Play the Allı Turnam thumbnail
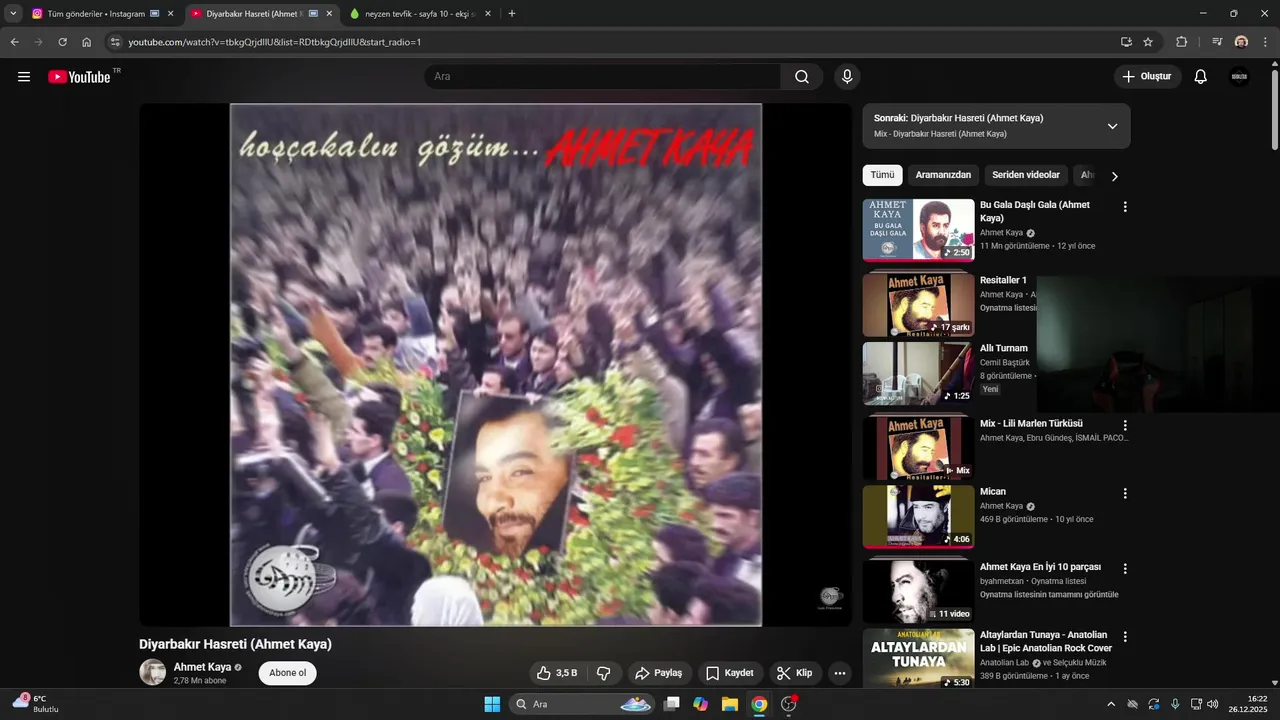 click(918, 373)
